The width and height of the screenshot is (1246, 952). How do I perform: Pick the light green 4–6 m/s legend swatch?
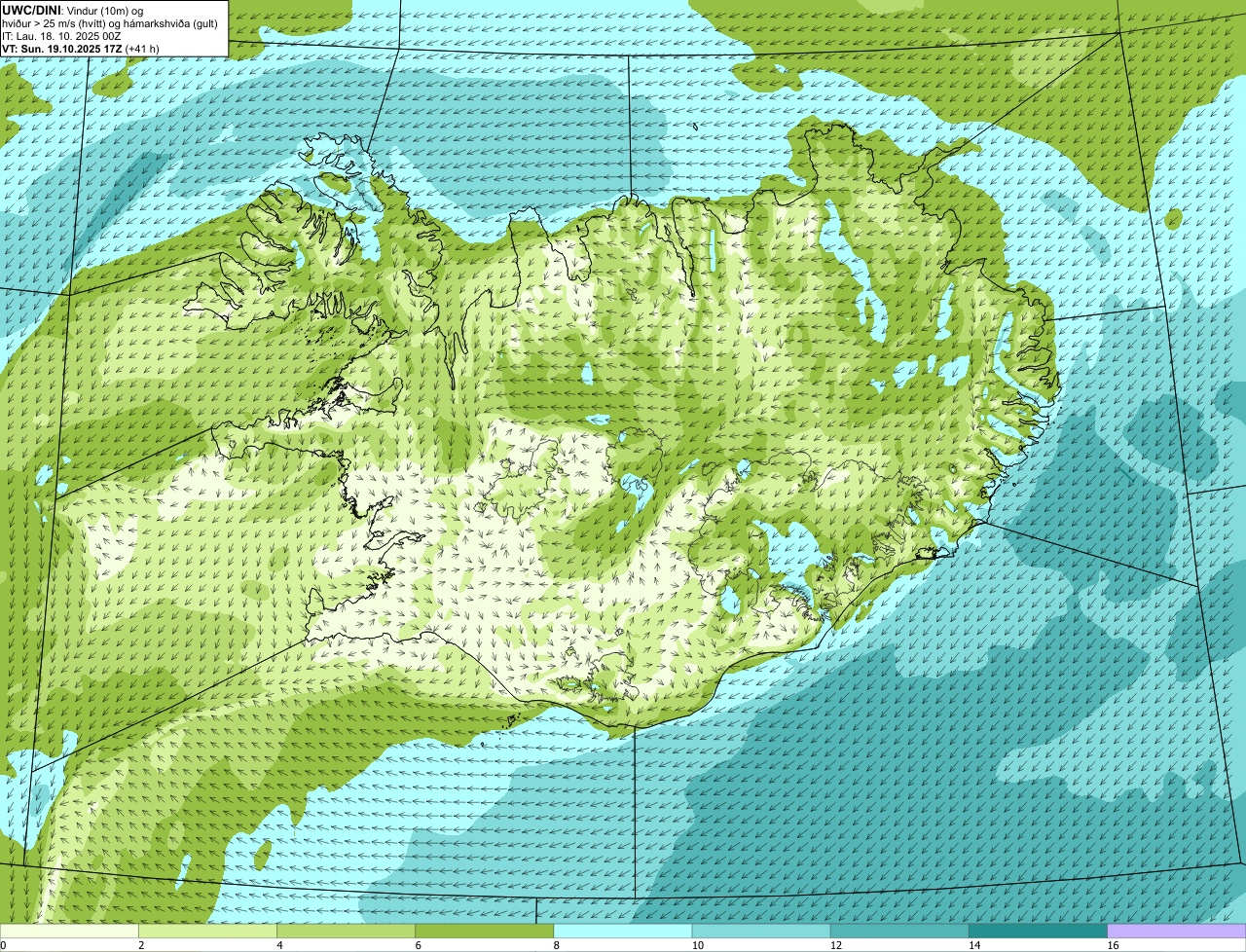(x=346, y=932)
